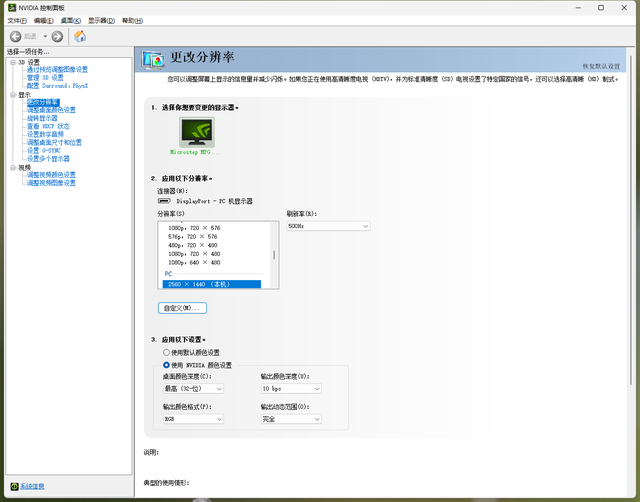Open 通过预览调整图像设置 task
640x502 pixels.
[x=57, y=70]
